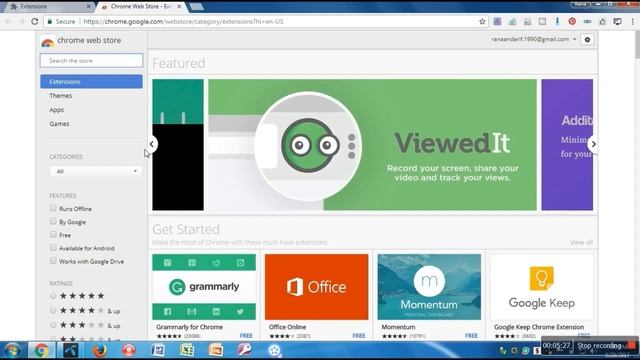Open Google Keep Chrome Extension title
The width and height of the screenshot is (640, 360).
tap(539, 327)
